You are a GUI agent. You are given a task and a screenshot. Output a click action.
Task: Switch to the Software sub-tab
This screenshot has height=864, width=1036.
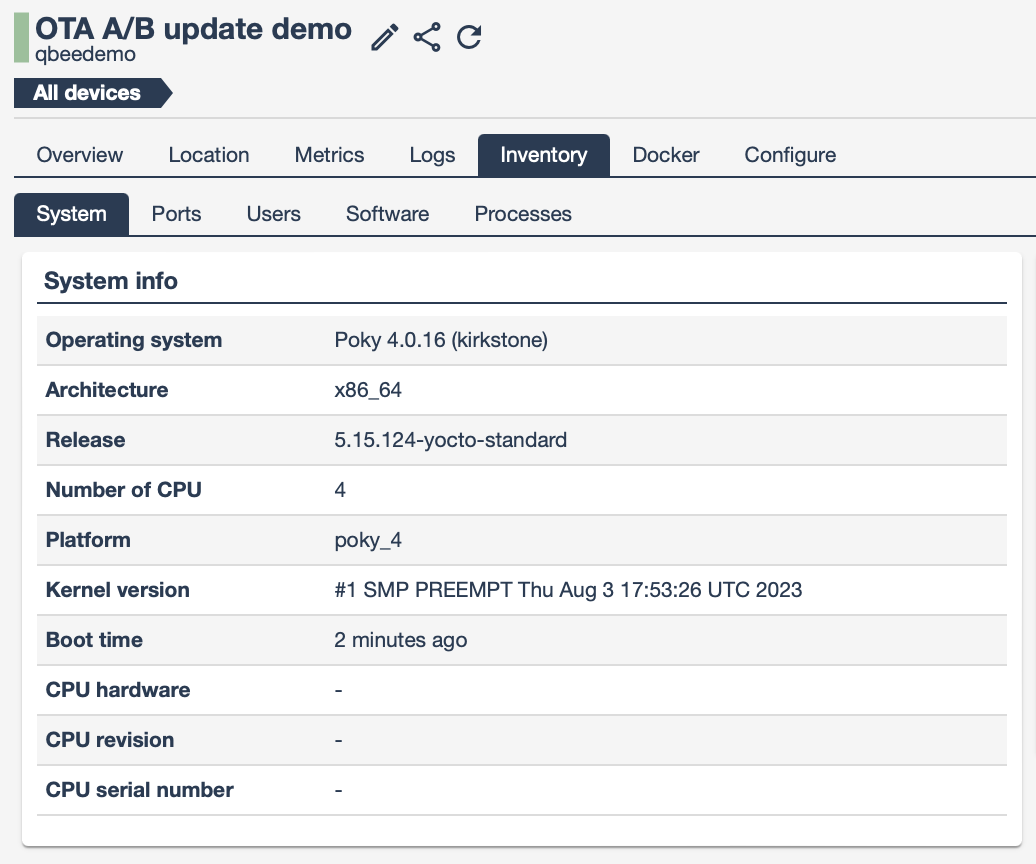(387, 214)
